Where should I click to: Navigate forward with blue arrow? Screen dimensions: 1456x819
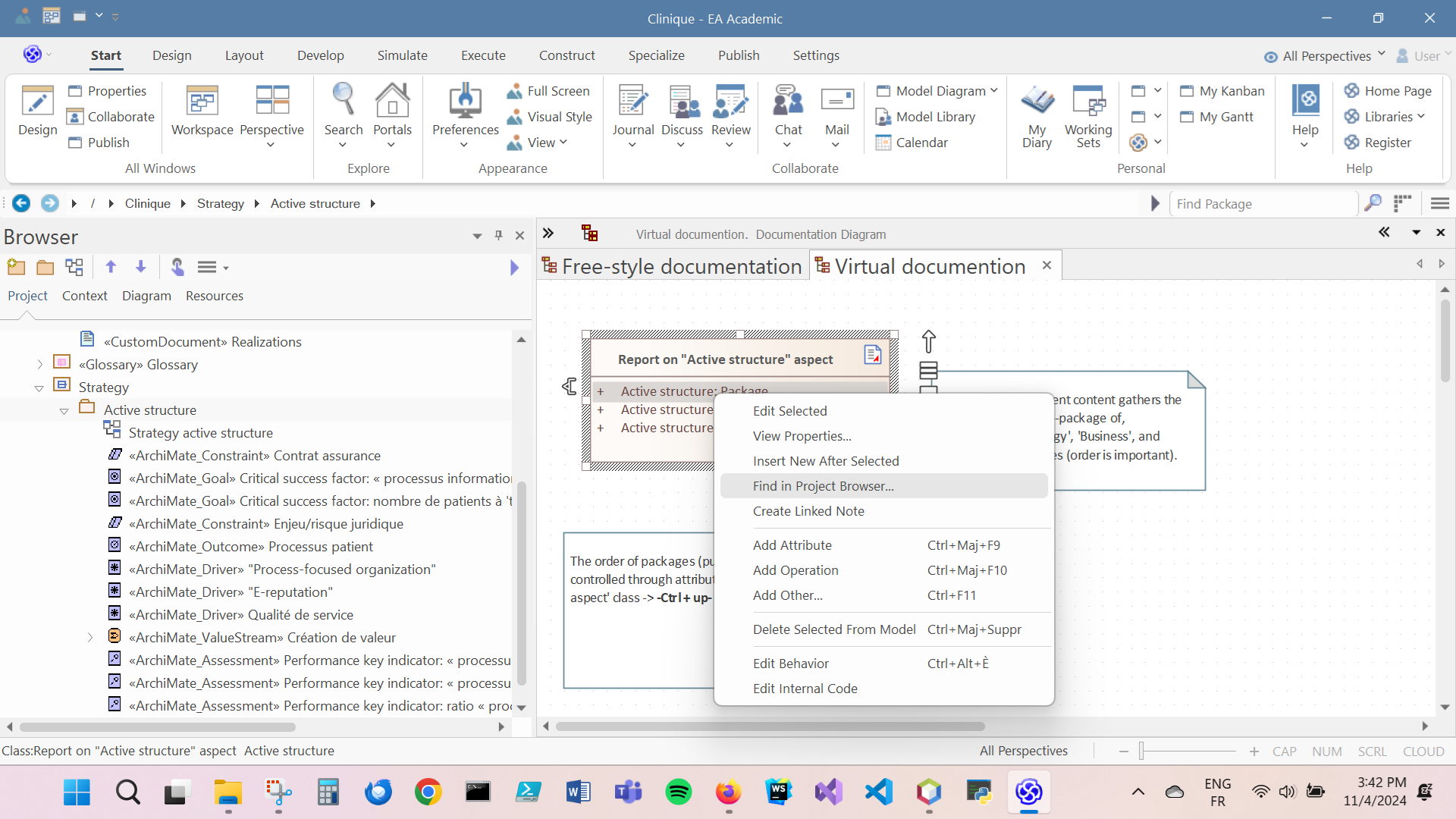[x=49, y=203]
